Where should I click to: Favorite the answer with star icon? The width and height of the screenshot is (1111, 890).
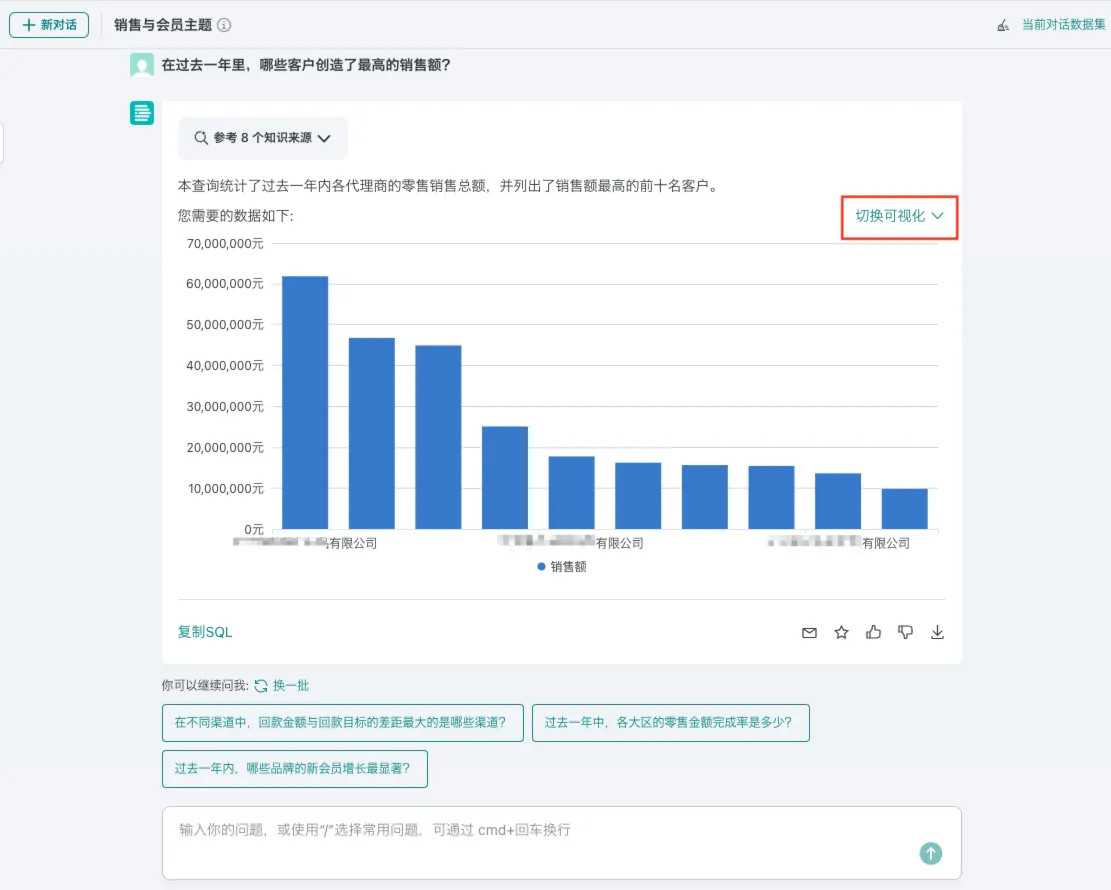841,632
